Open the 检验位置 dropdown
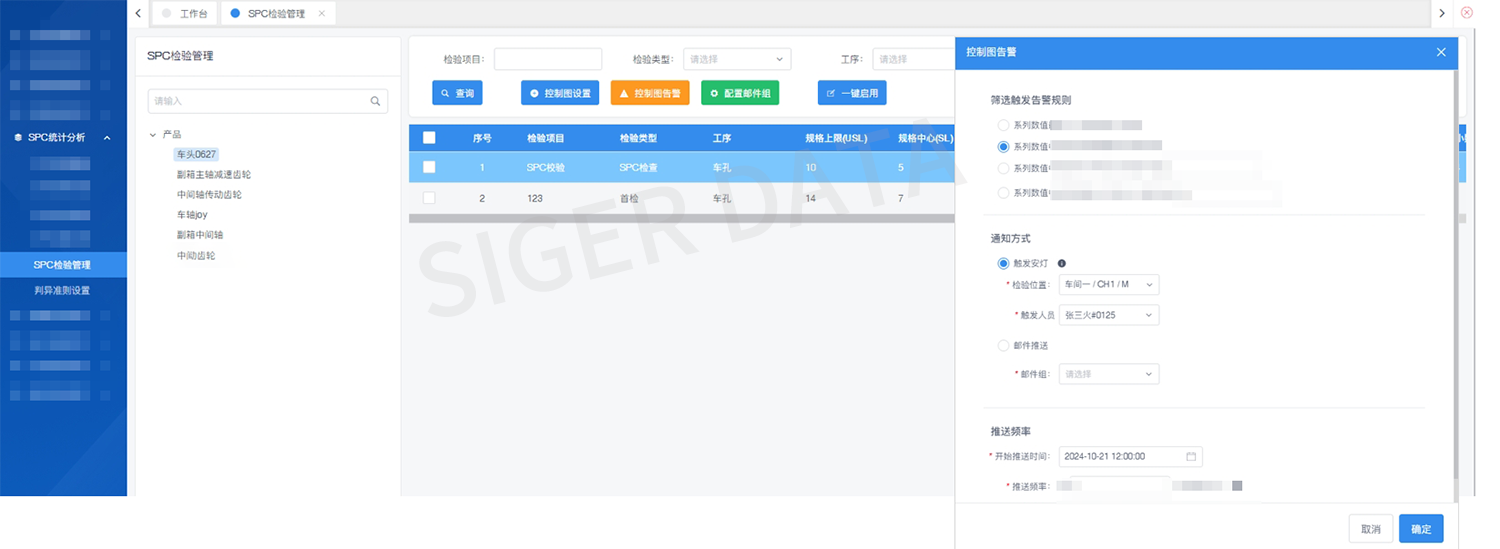The image size is (1500, 549). pos(1108,285)
